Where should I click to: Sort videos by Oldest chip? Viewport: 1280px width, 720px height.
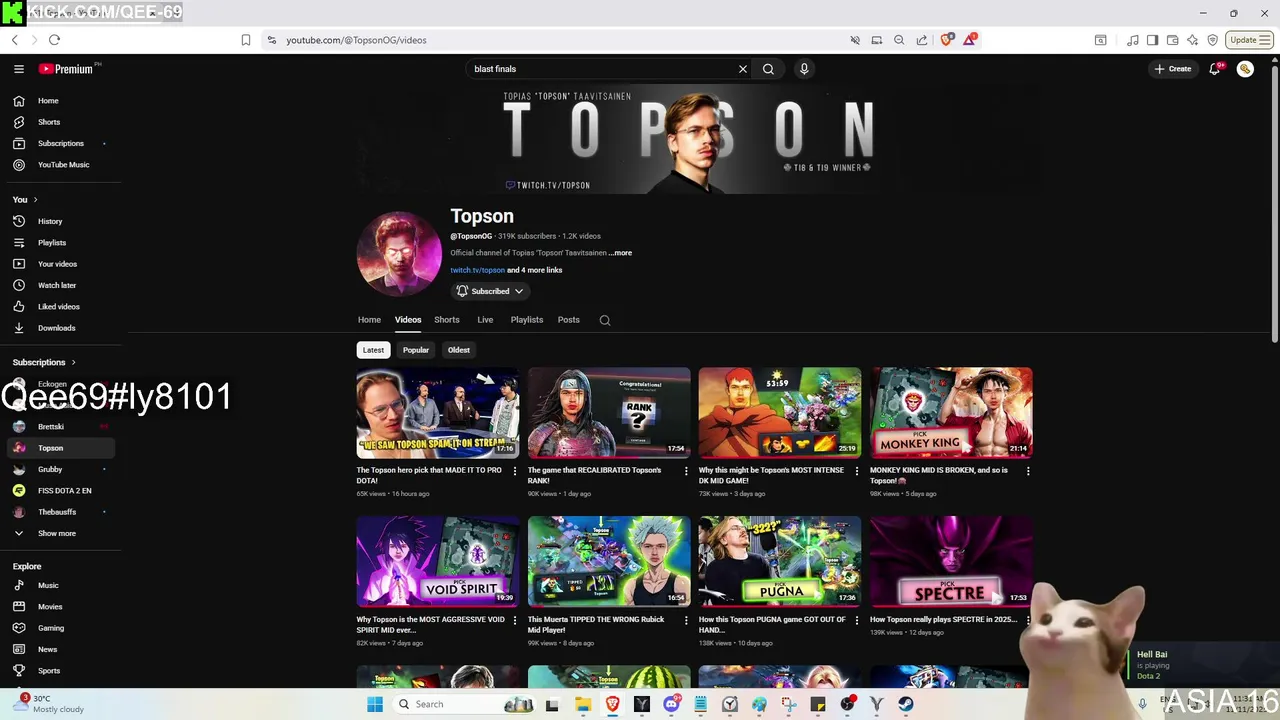[459, 350]
